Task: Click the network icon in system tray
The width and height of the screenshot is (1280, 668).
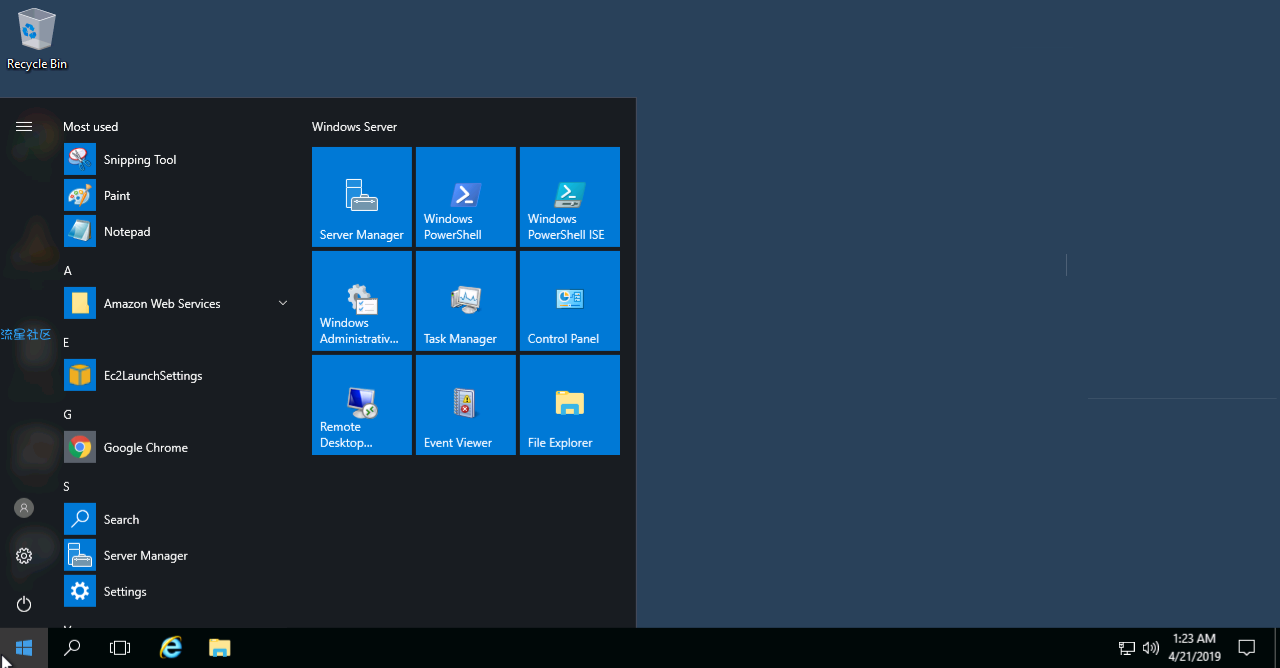Action: (1127, 648)
